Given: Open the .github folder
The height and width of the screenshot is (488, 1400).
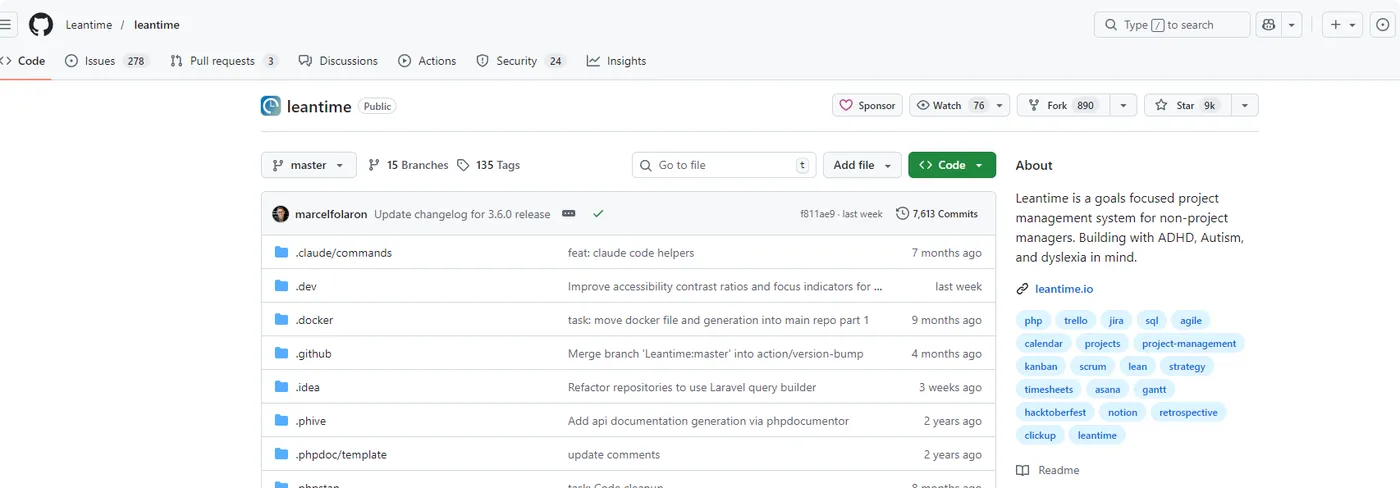Looking at the screenshot, I should pyautogui.click(x=313, y=354).
